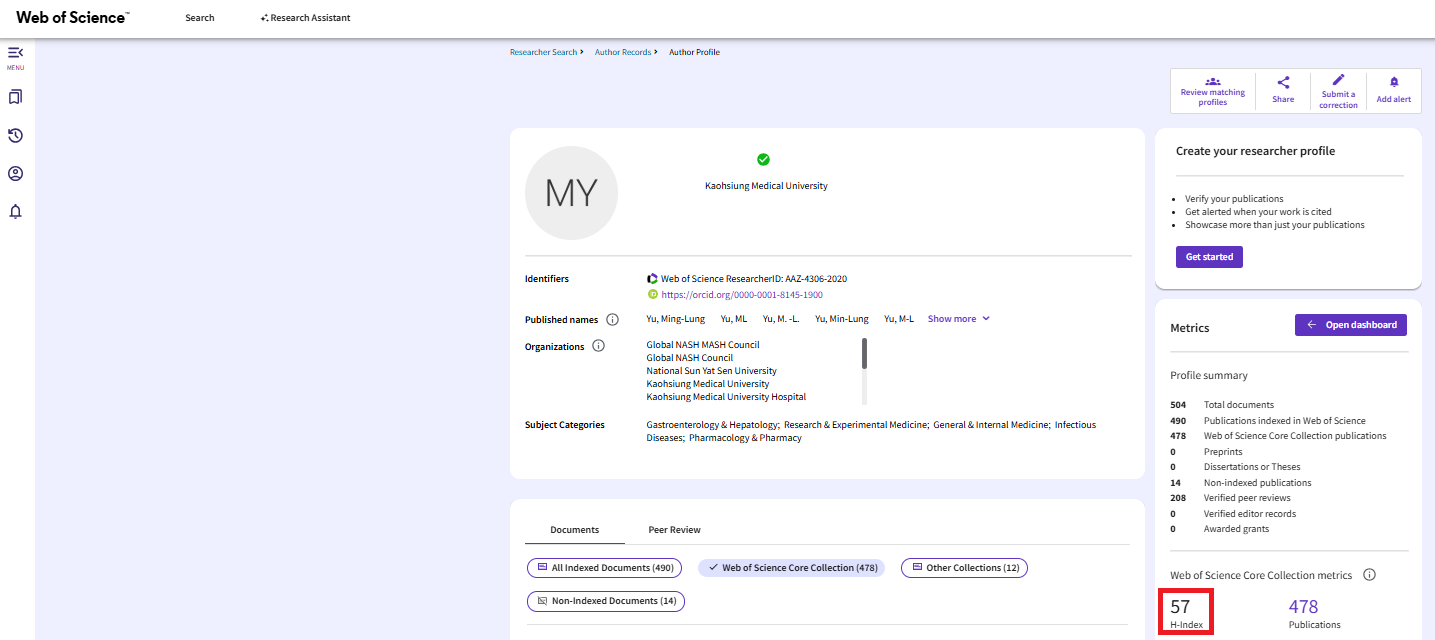Select All Indexed Documents (490) filter
The image size is (1435, 640).
coord(605,568)
